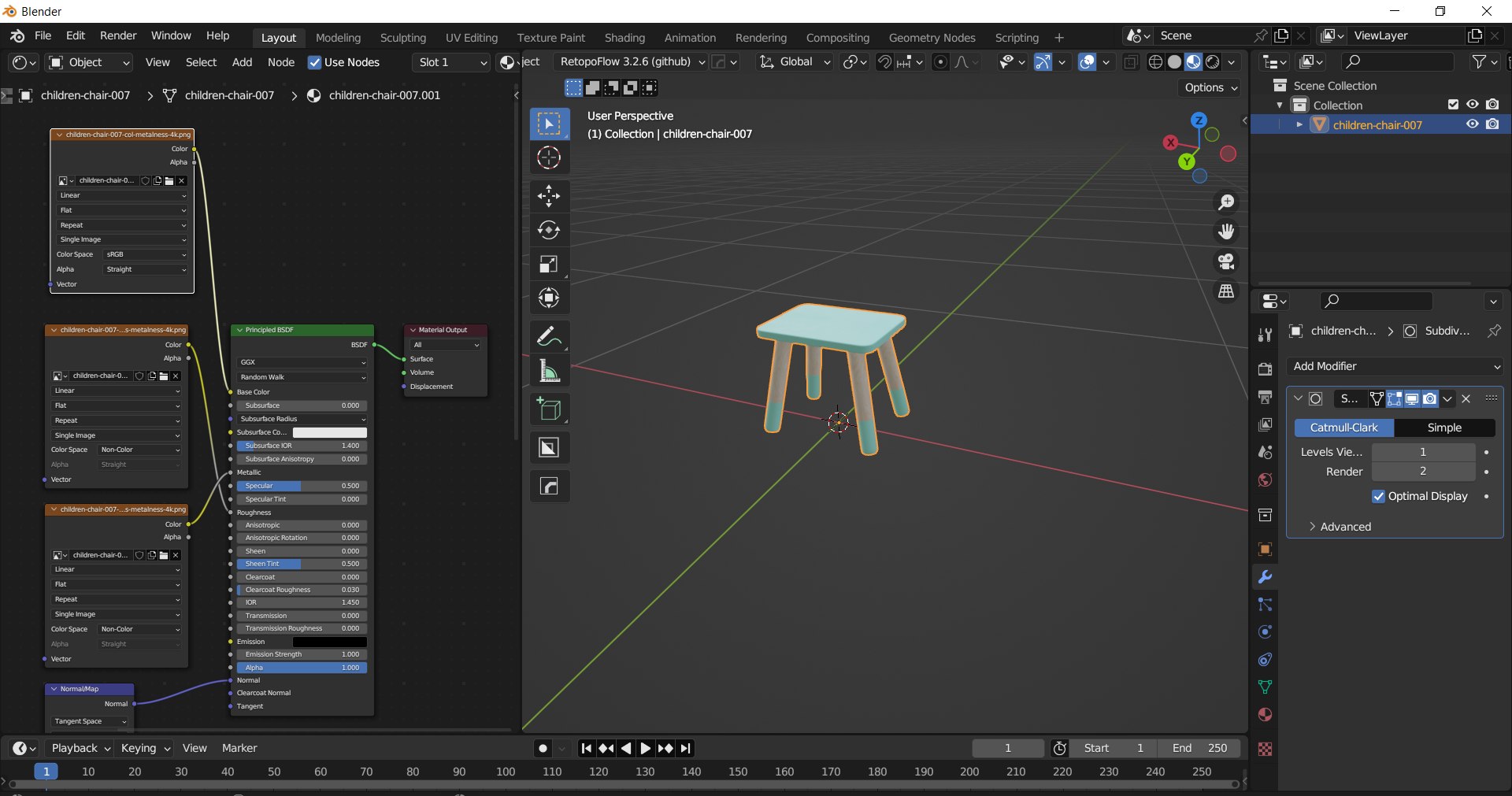The height and width of the screenshot is (796, 1512).
Task: Open the node editor Add menu
Action: point(243,62)
